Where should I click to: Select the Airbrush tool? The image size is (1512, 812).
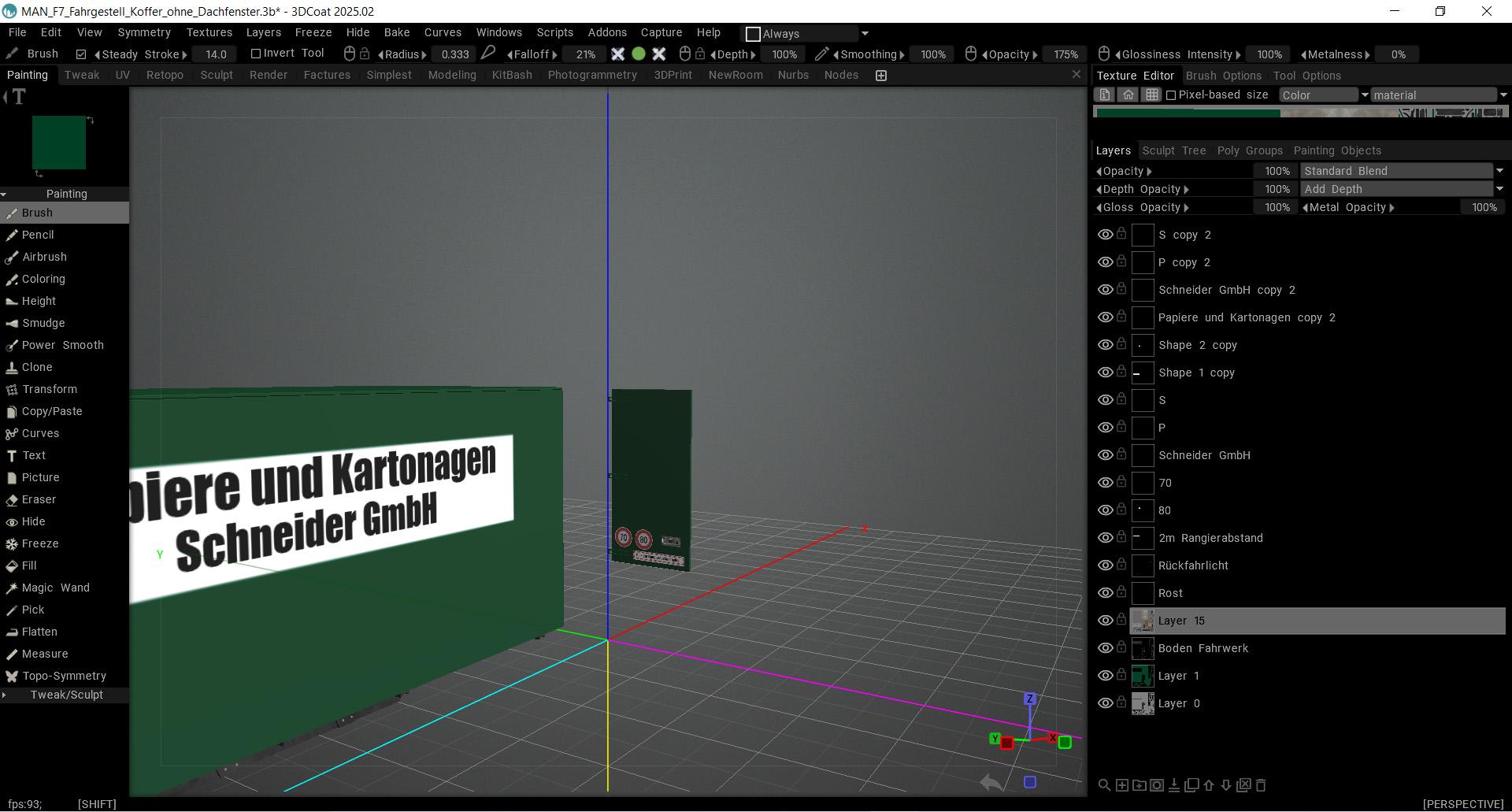click(44, 257)
